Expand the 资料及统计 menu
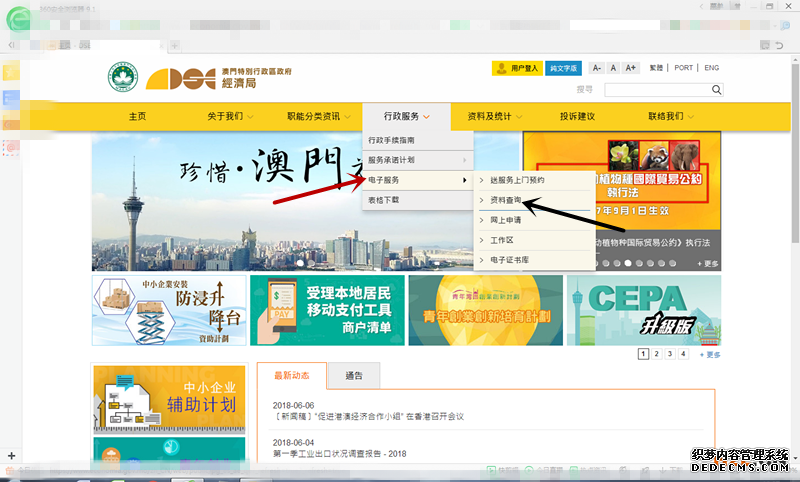Screen dimensions: 800x482 pos(494,116)
